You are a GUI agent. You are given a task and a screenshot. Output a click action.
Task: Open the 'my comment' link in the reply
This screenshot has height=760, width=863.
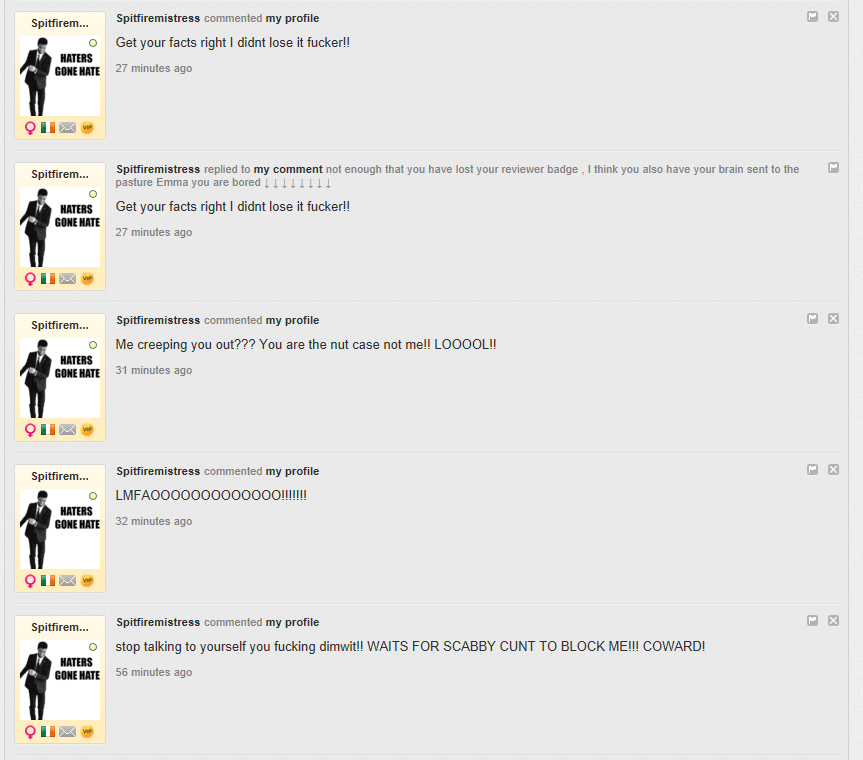click(288, 169)
